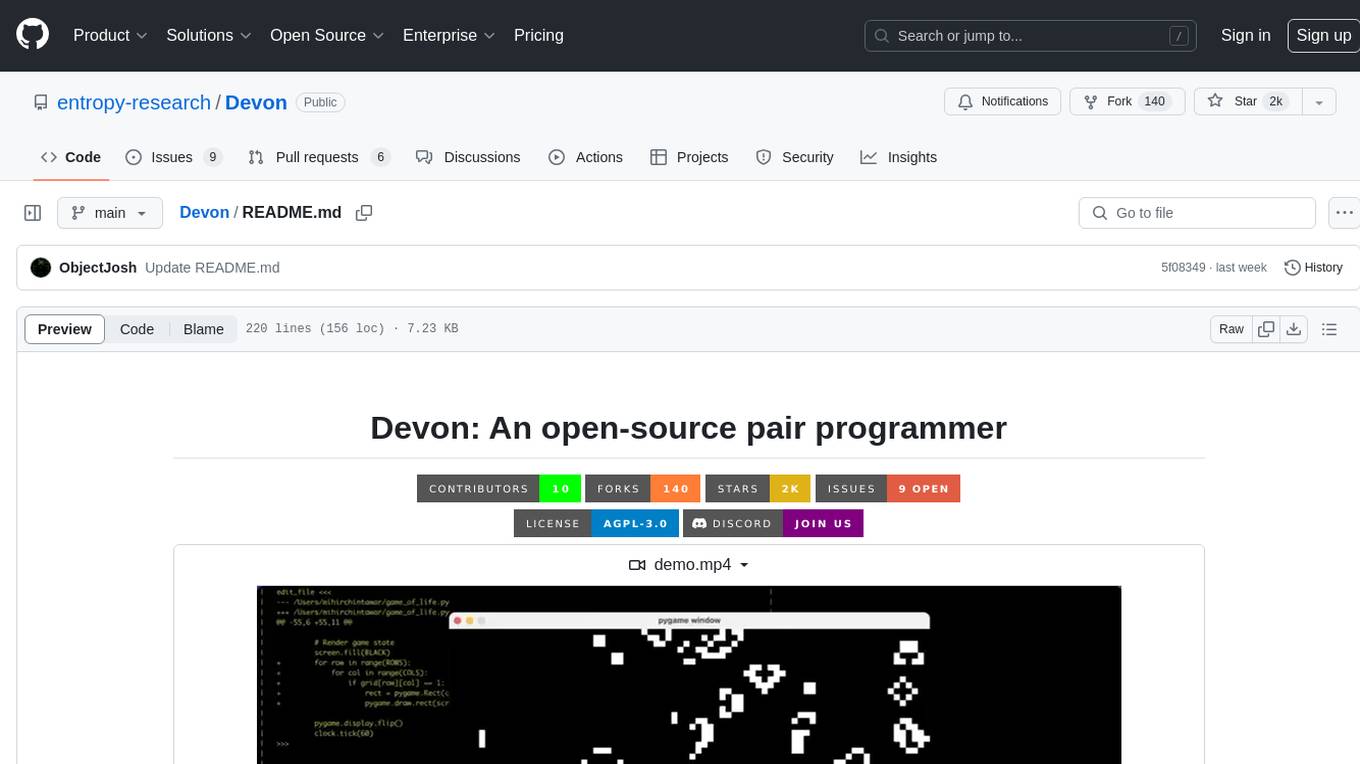1360x764 pixels.
Task: Switch to the Pull requests tab
Action: [319, 157]
